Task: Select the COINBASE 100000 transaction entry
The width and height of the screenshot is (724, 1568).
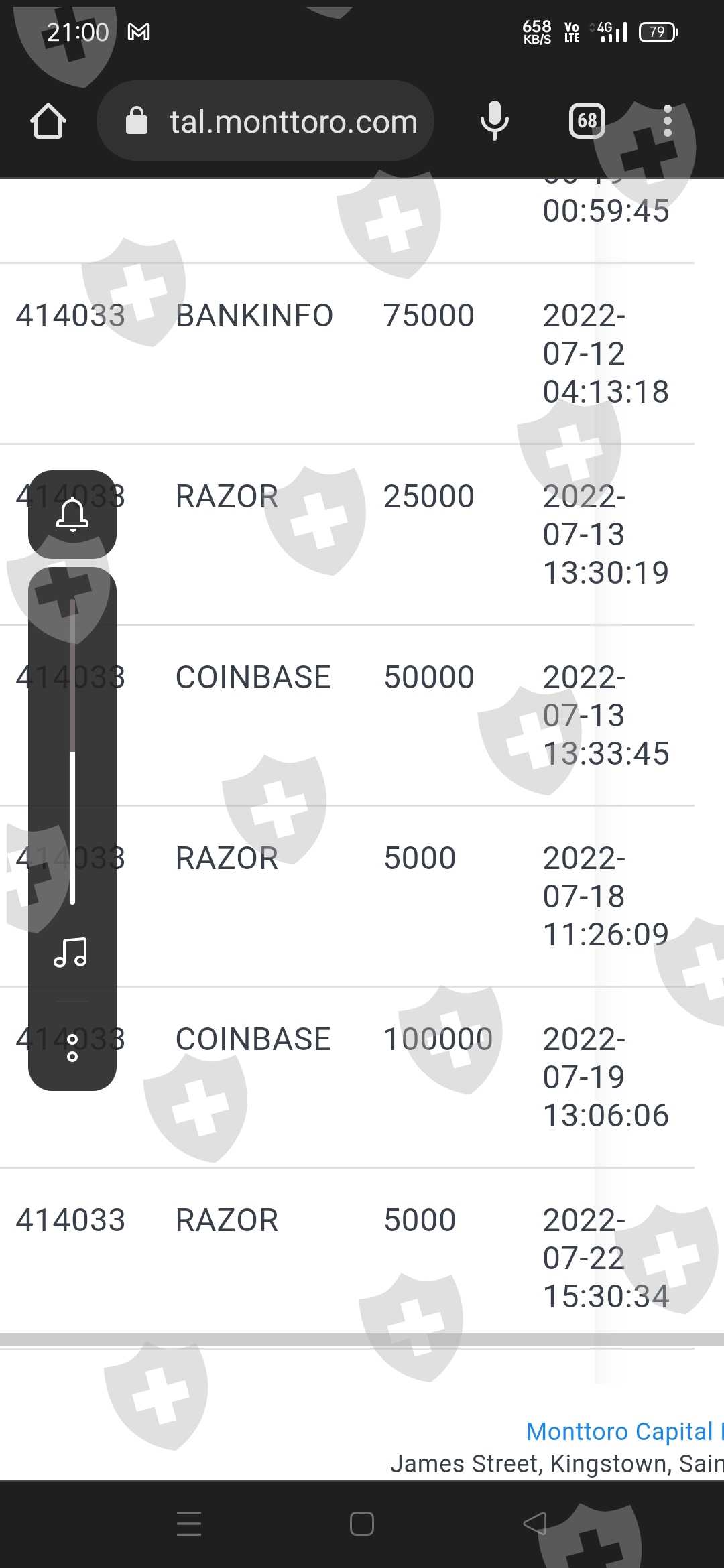Action: coord(253,1039)
